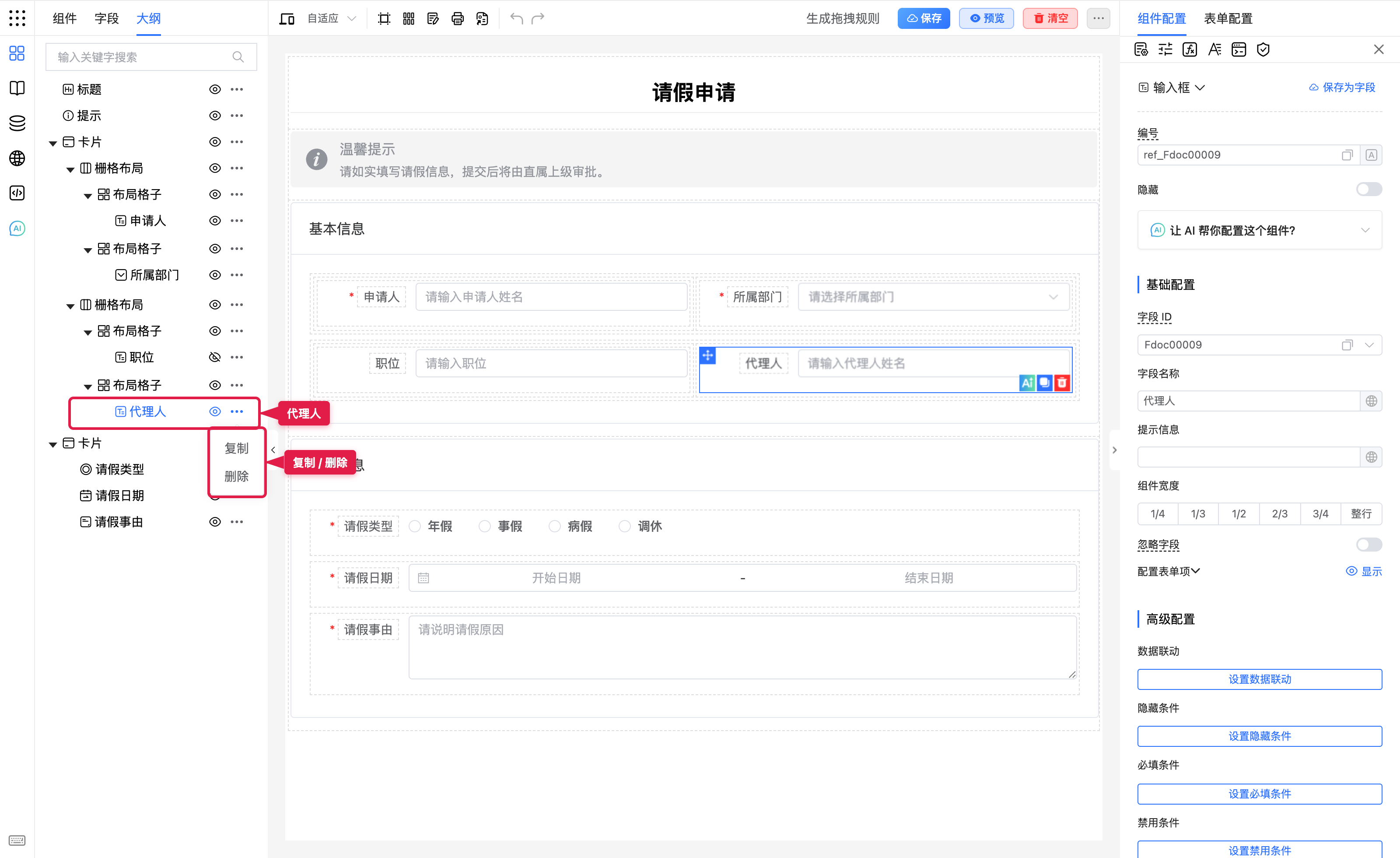Open the 字段 ID Fdoc00009 dropdown
The width and height of the screenshot is (1400, 858).
tap(1369, 345)
